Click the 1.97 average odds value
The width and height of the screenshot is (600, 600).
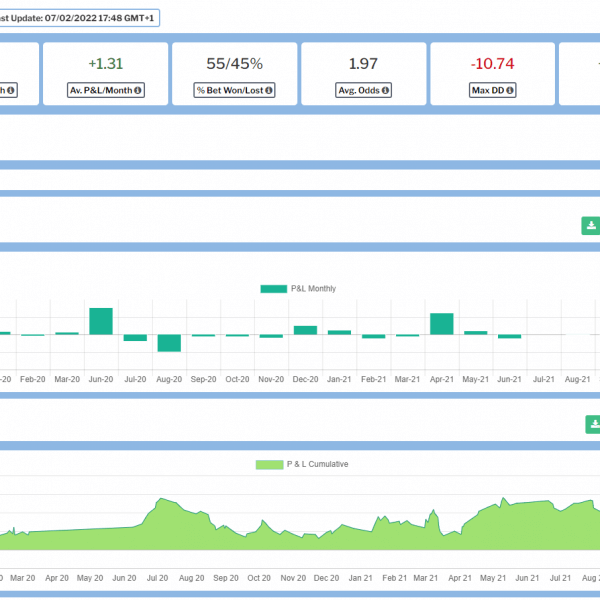363,64
